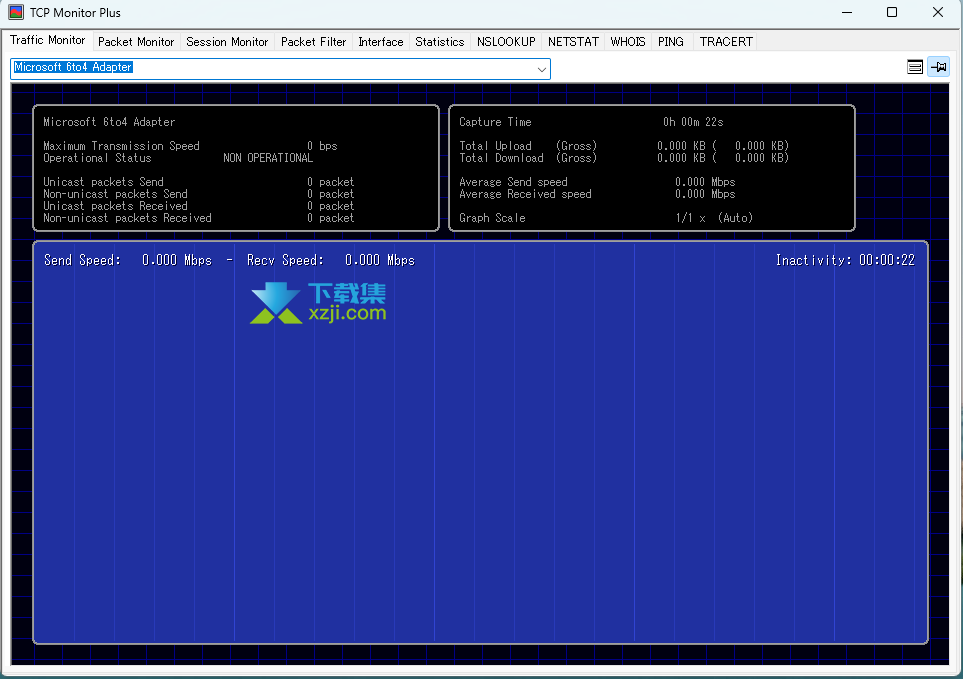Switch to the NETSTAT tab
Image resolution: width=963 pixels, height=679 pixels.
tap(573, 42)
